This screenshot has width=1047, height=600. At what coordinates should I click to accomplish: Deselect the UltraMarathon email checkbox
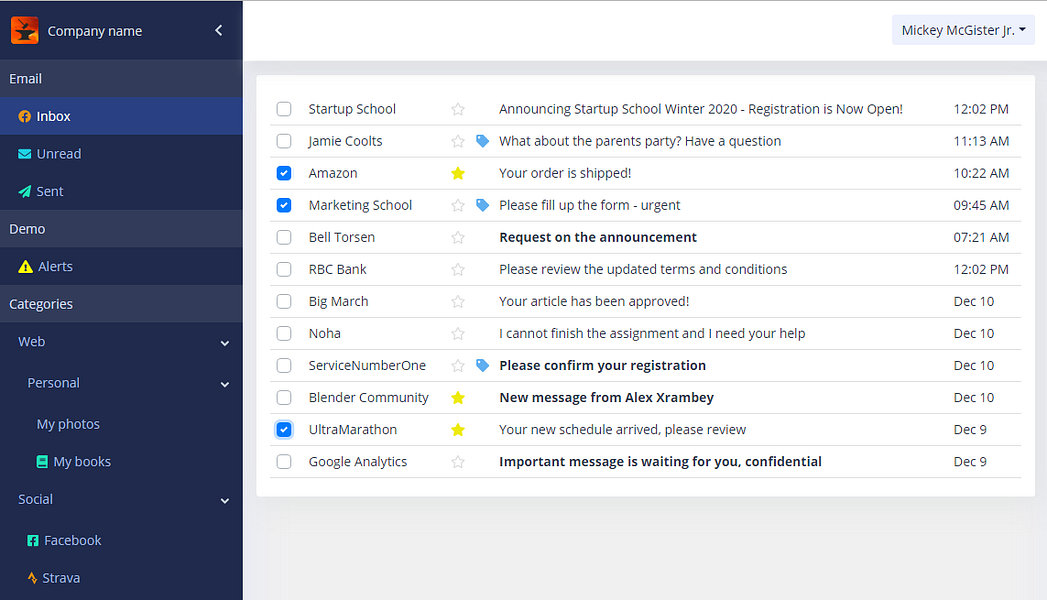[284, 429]
